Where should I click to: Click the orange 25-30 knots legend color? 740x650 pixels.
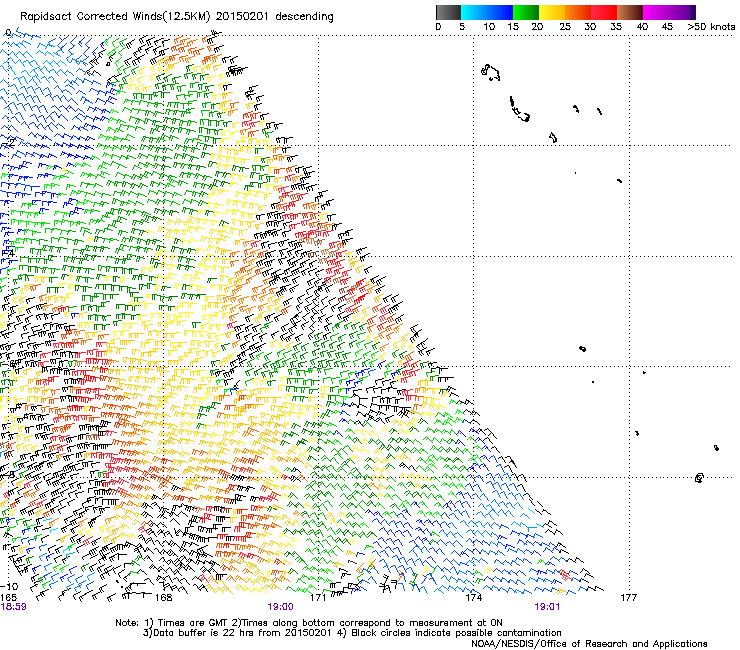coord(577,13)
